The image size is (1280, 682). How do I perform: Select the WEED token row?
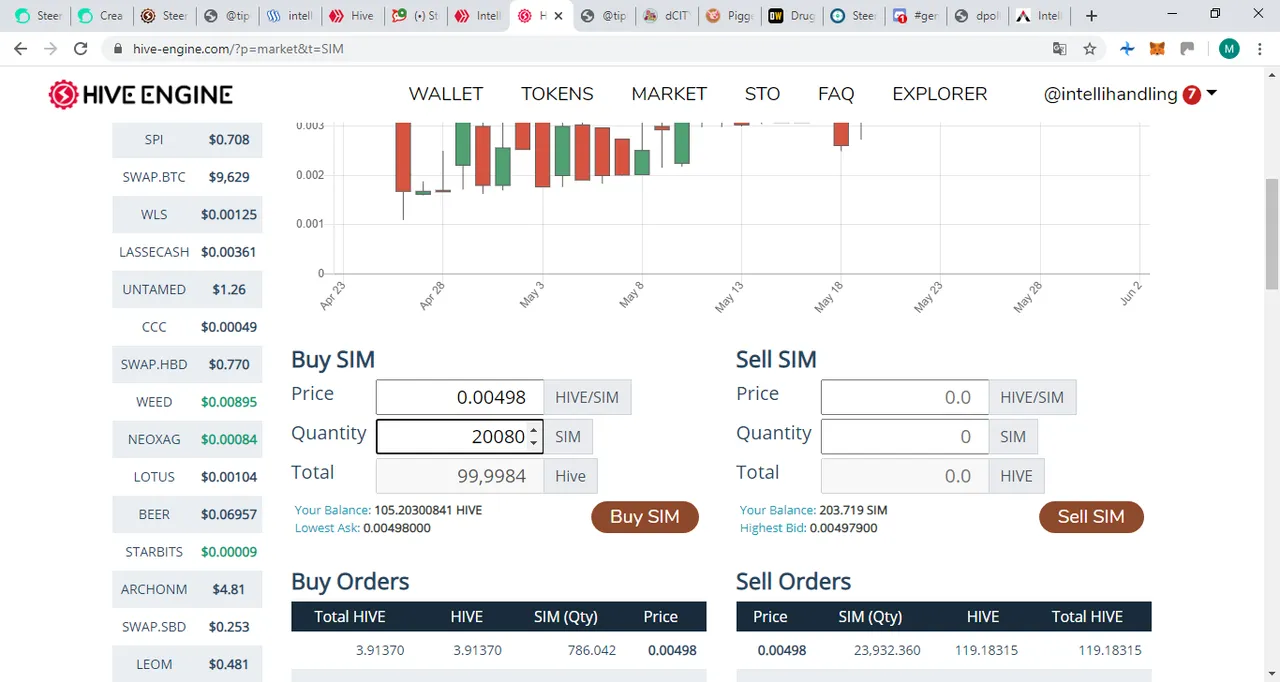click(x=187, y=402)
